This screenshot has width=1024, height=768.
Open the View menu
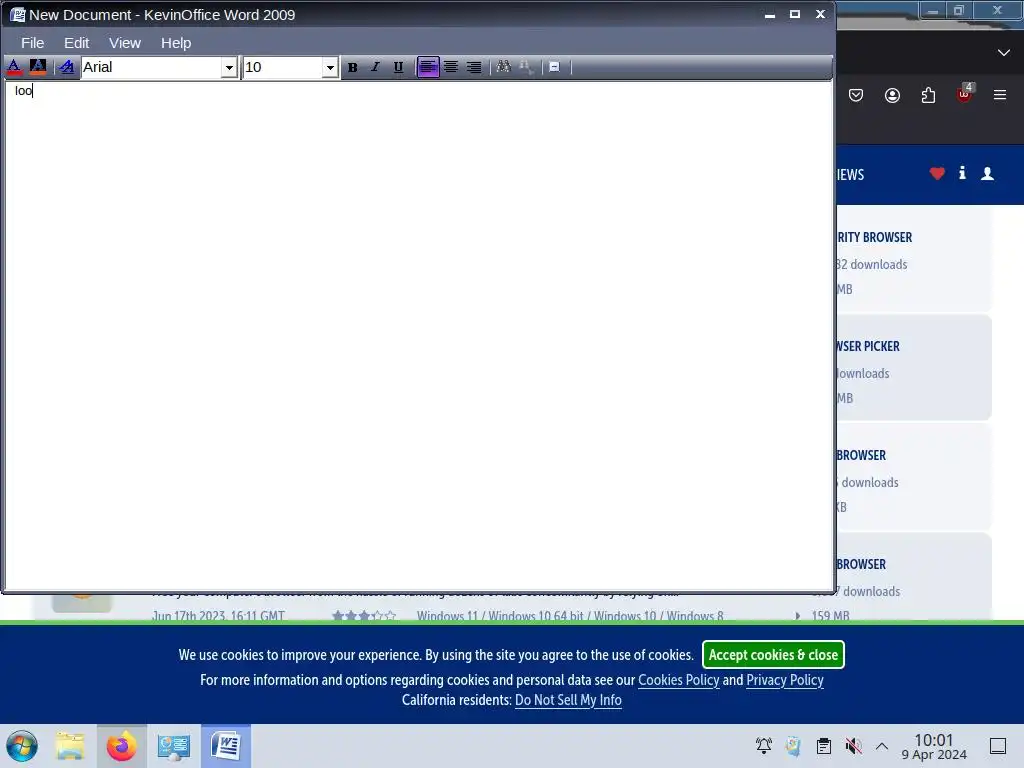125,43
